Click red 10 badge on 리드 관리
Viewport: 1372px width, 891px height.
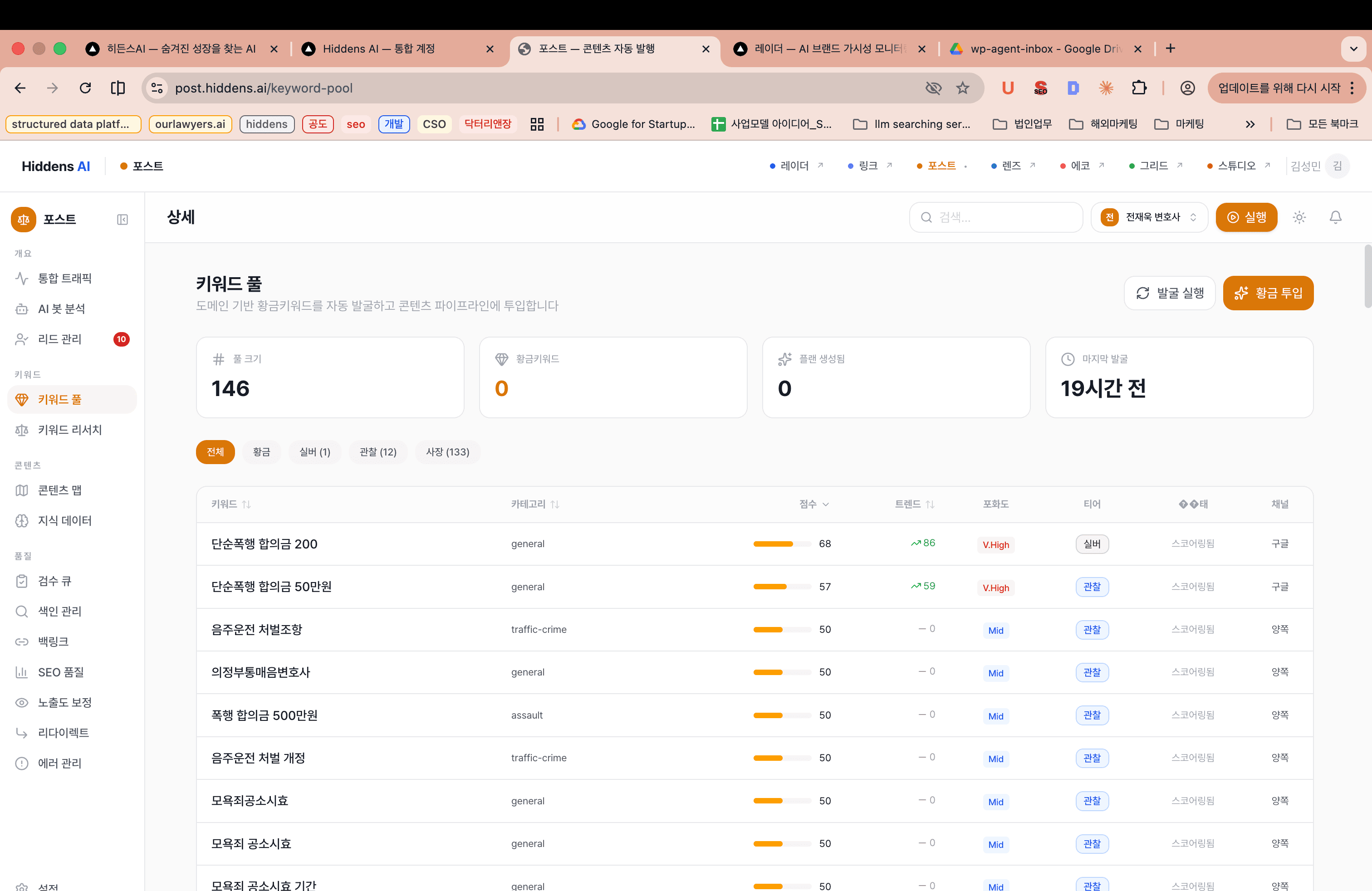point(121,339)
